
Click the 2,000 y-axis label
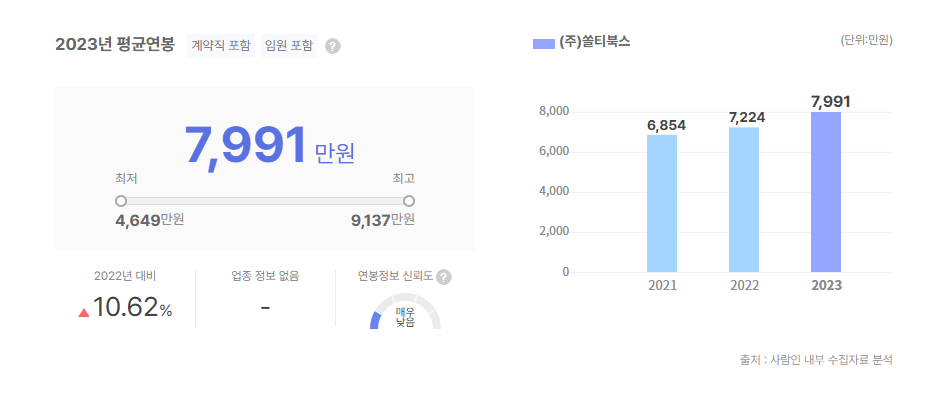tap(553, 232)
